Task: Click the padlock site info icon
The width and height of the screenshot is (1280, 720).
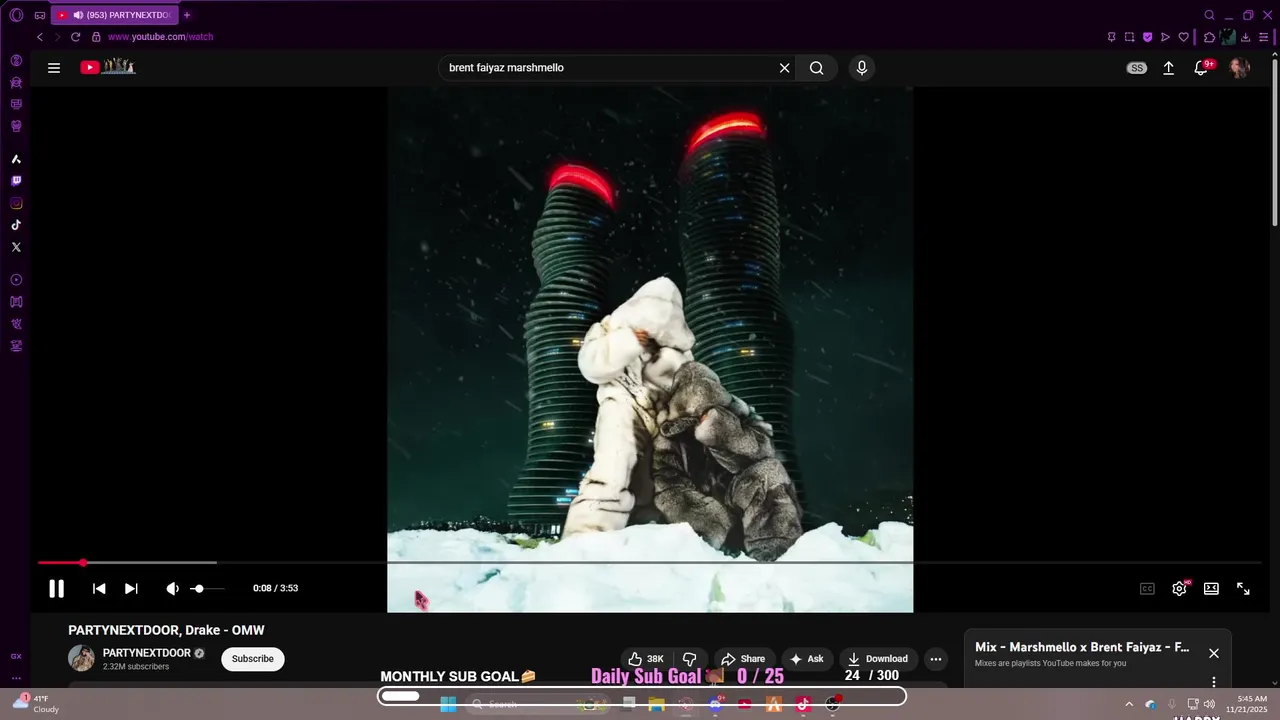Action: tap(96, 37)
